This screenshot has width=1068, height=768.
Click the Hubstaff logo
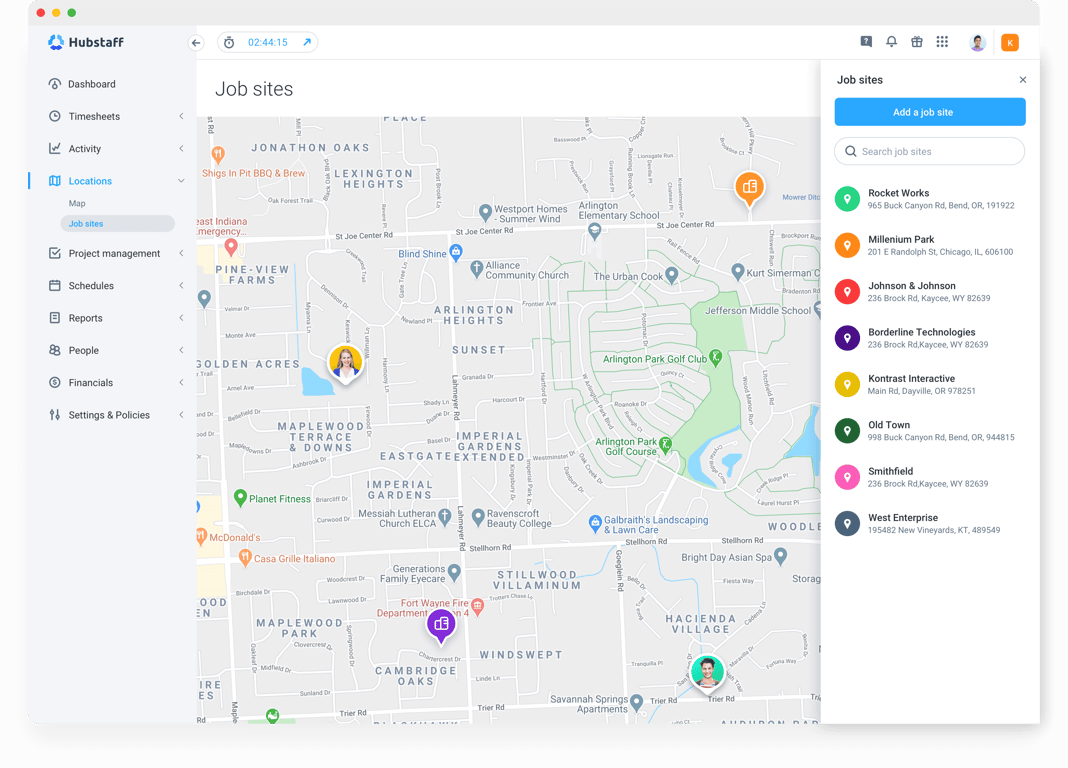tap(86, 42)
